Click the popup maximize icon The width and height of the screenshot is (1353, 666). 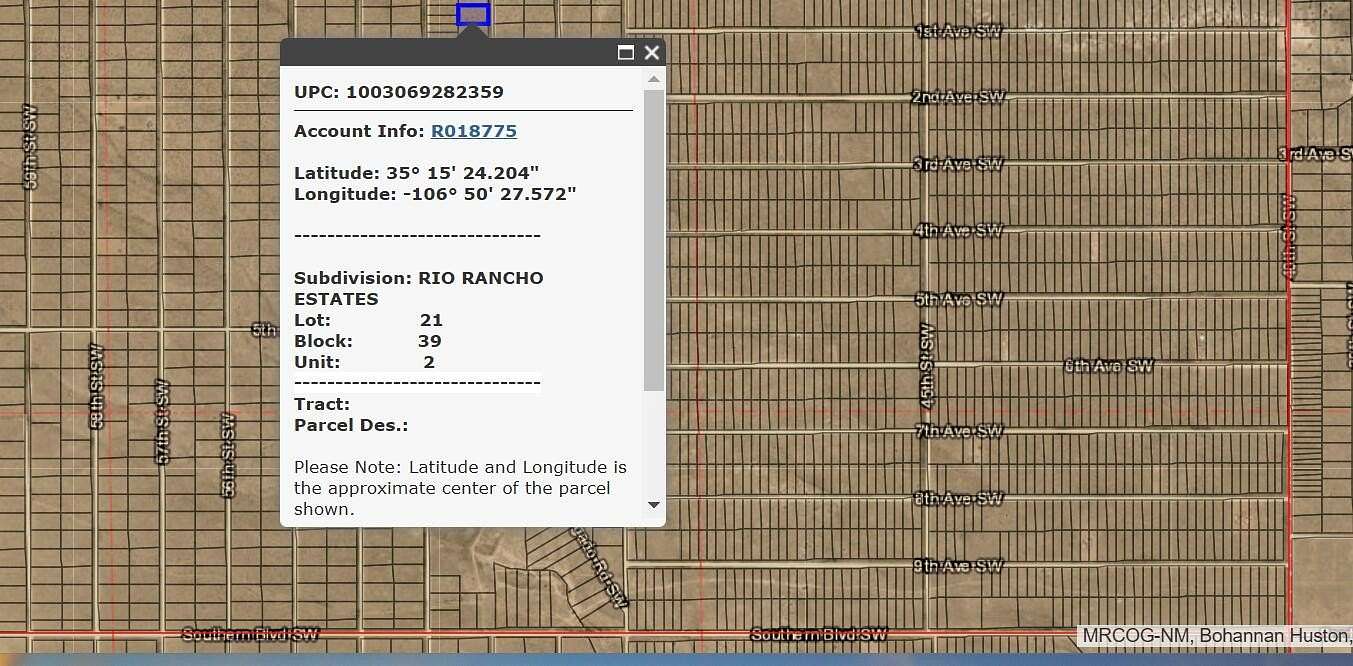click(626, 52)
